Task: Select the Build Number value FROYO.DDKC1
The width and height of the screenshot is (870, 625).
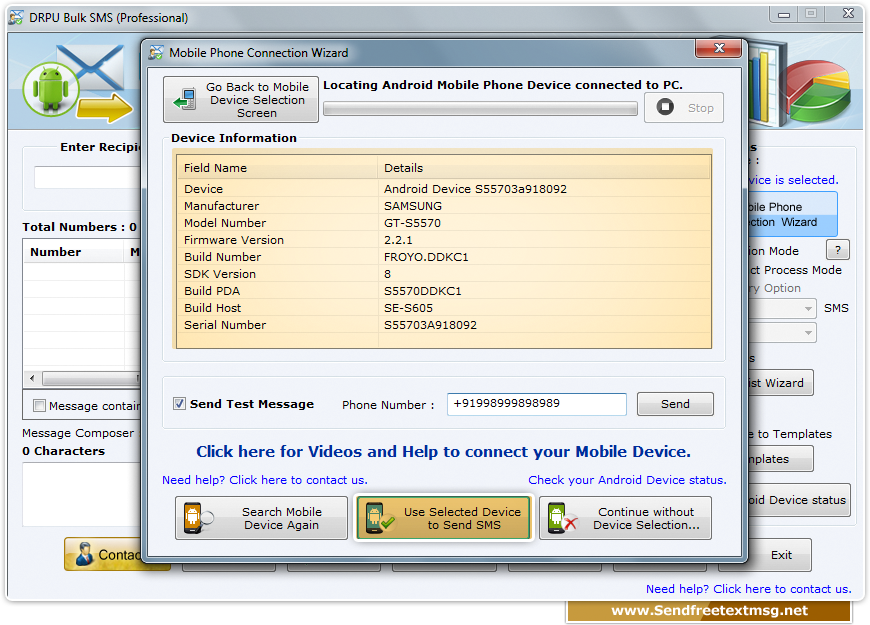Action: [x=426, y=258]
